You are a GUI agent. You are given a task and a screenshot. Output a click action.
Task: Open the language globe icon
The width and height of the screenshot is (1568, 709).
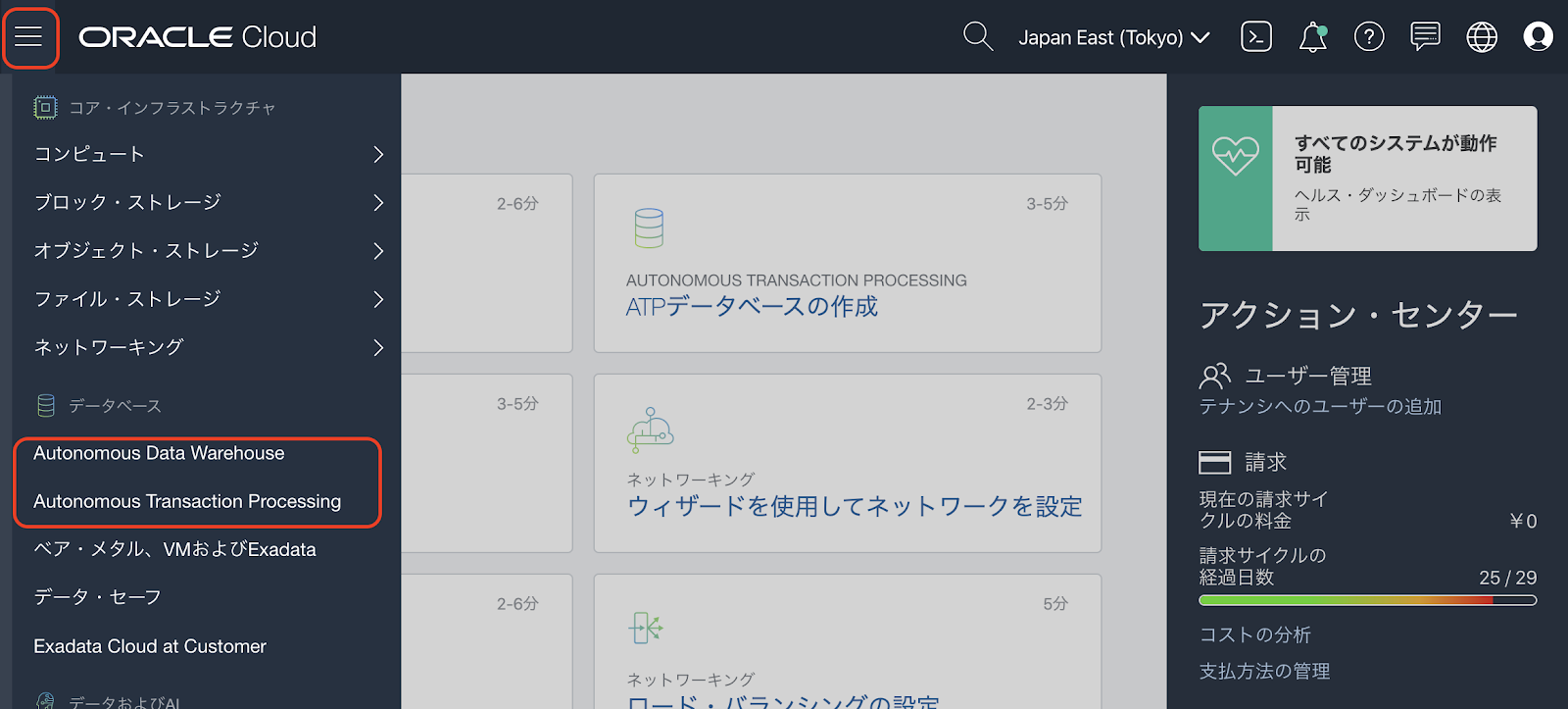click(x=1482, y=37)
